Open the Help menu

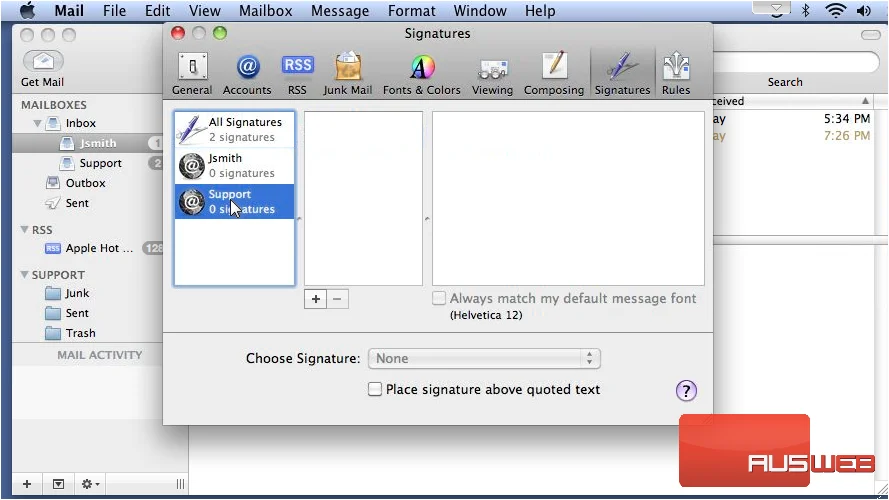(x=540, y=10)
